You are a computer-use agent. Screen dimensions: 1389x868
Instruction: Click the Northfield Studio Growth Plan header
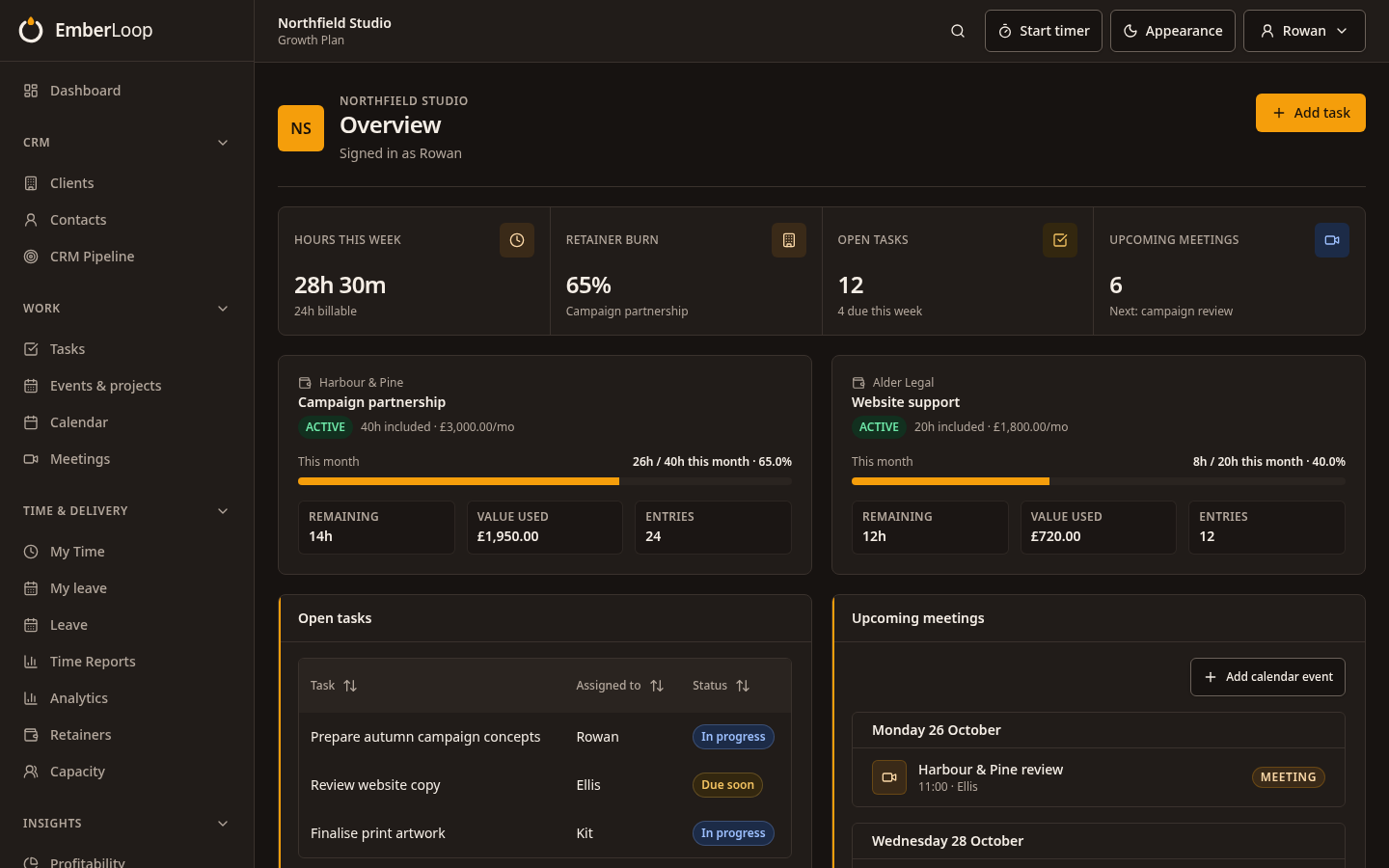(x=335, y=31)
